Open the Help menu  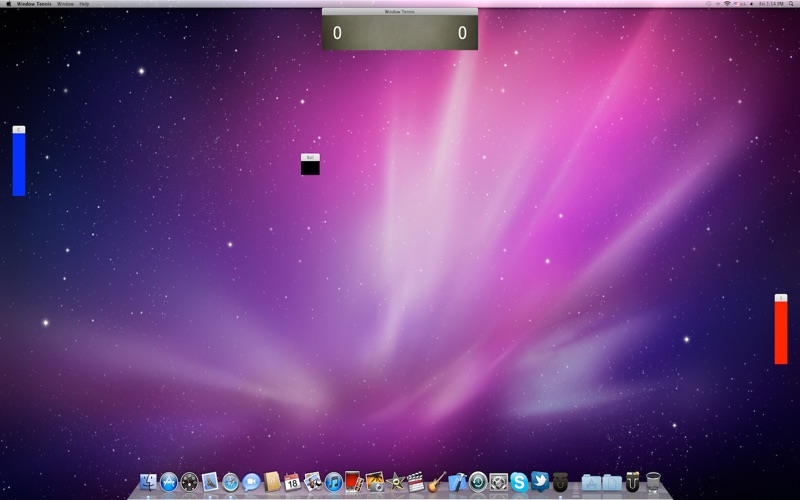84,4
